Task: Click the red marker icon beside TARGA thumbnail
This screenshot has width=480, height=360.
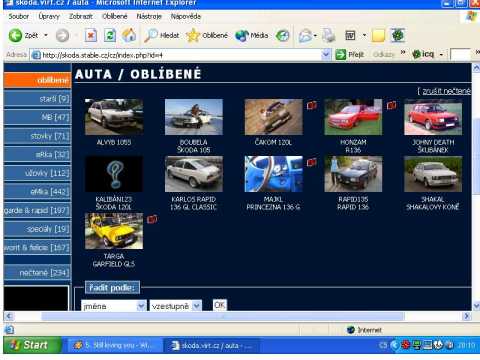Action: [x=152, y=219]
